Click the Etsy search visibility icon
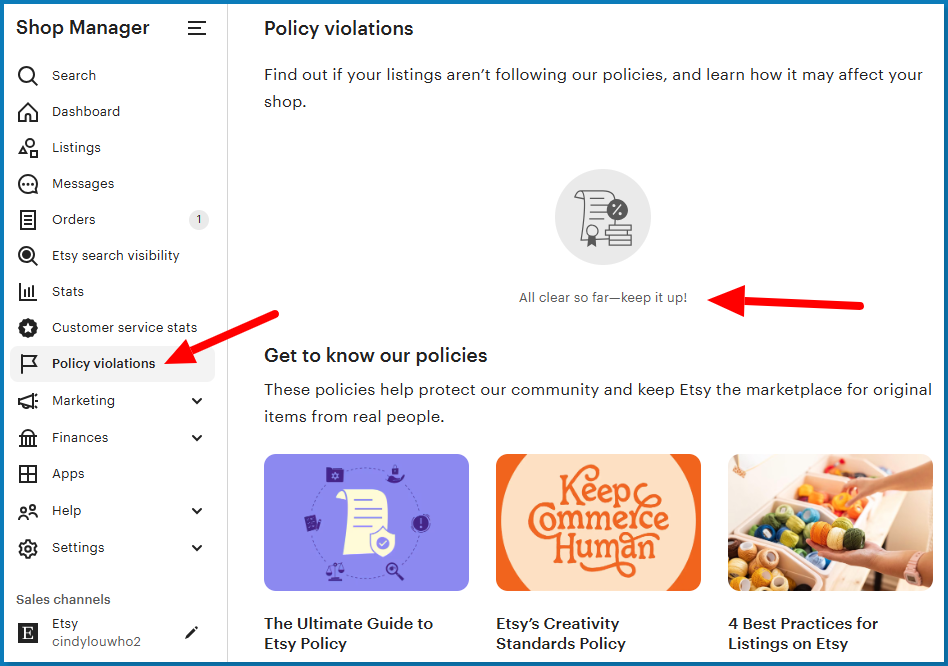The height and width of the screenshot is (666, 948). 28,256
